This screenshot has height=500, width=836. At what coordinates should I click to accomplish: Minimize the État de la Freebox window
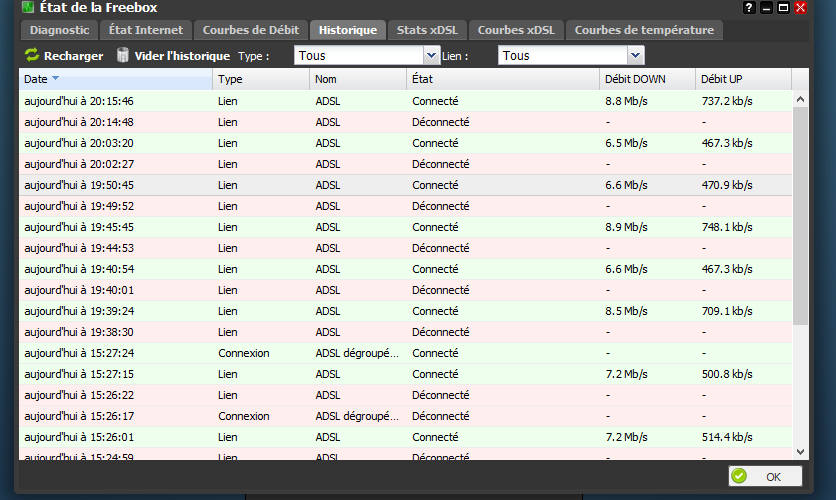[x=766, y=7]
